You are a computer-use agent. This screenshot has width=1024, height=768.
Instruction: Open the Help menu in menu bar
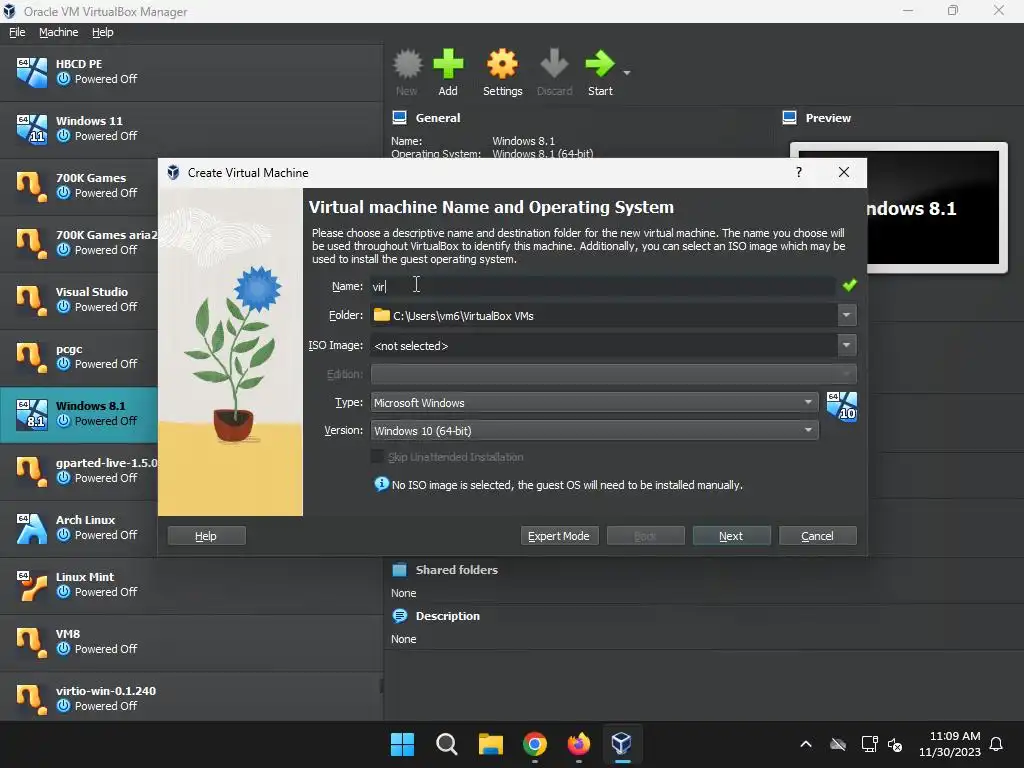coord(103,32)
